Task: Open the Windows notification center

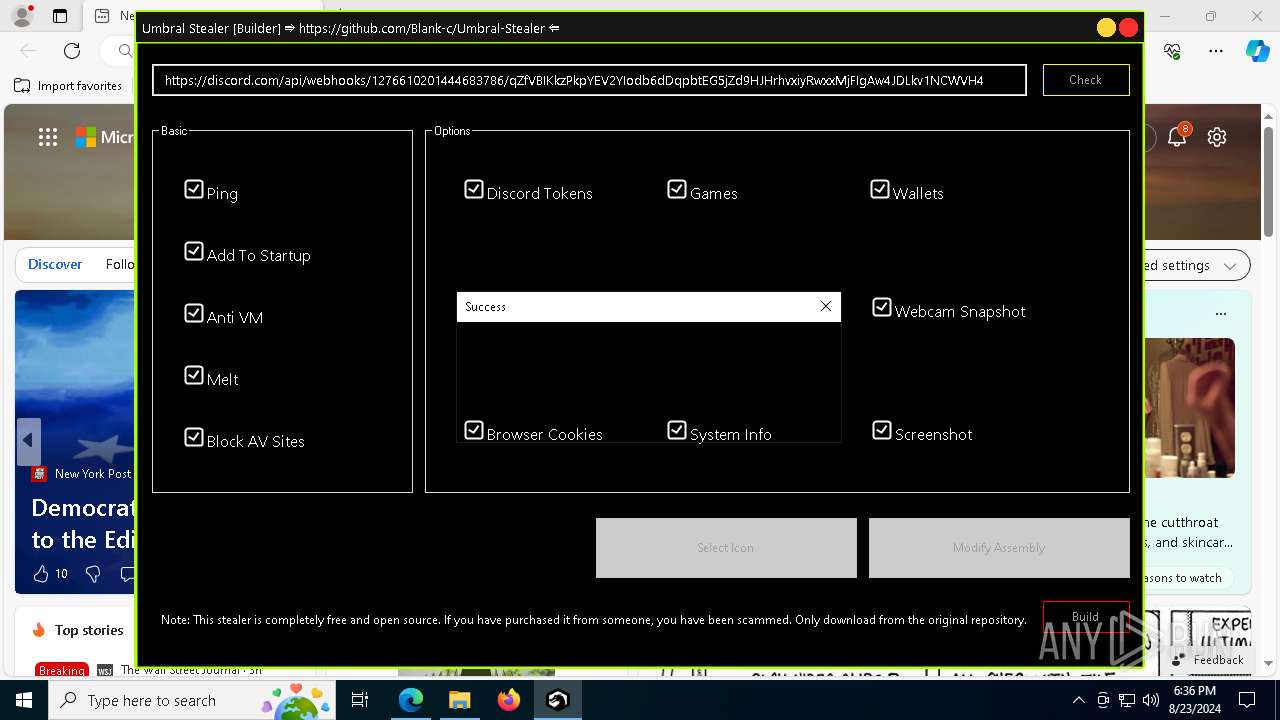Action: click(1247, 700)
